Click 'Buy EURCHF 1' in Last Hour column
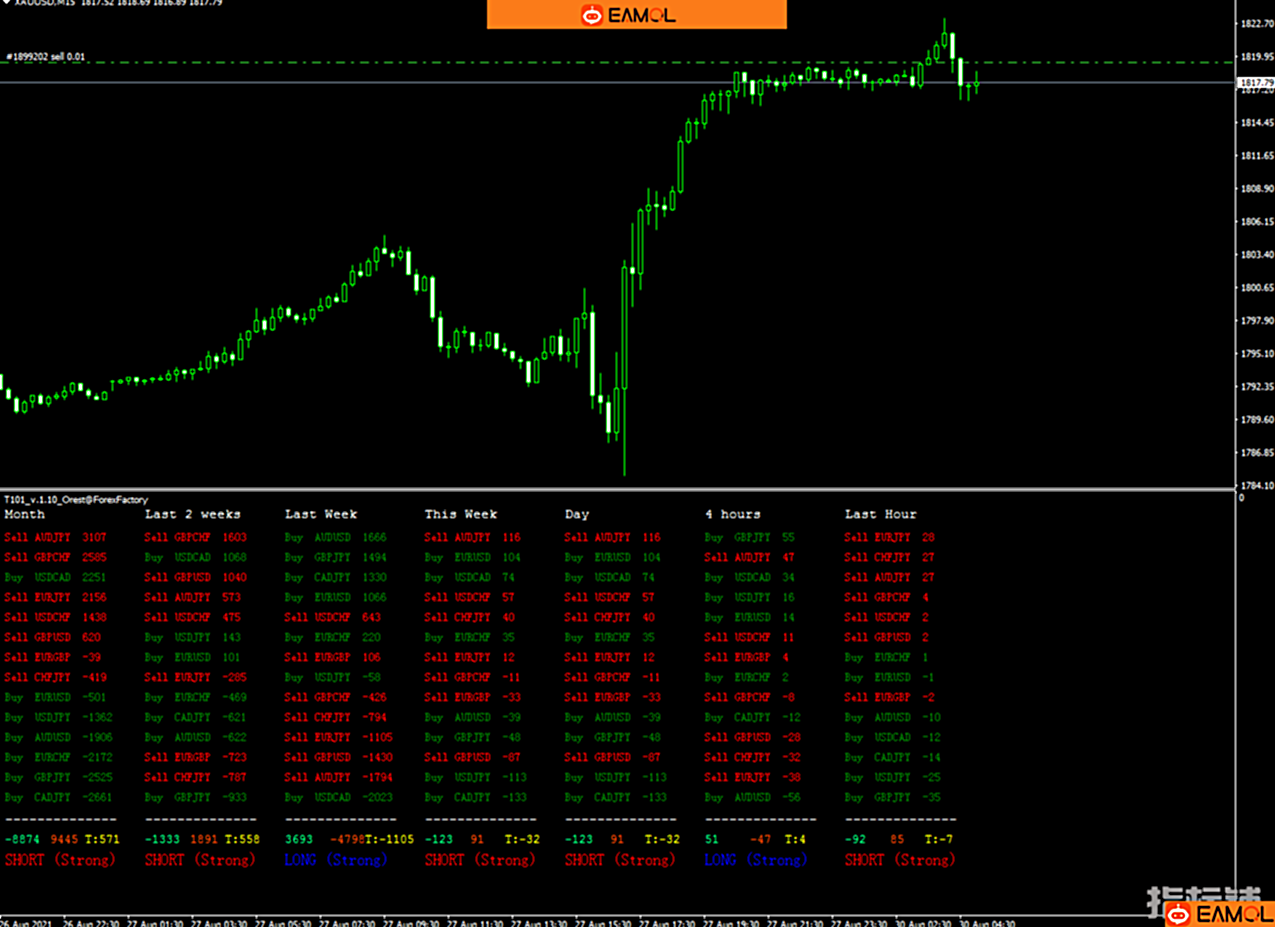This screenshot has width=1275, height=927. coord(887,657)
